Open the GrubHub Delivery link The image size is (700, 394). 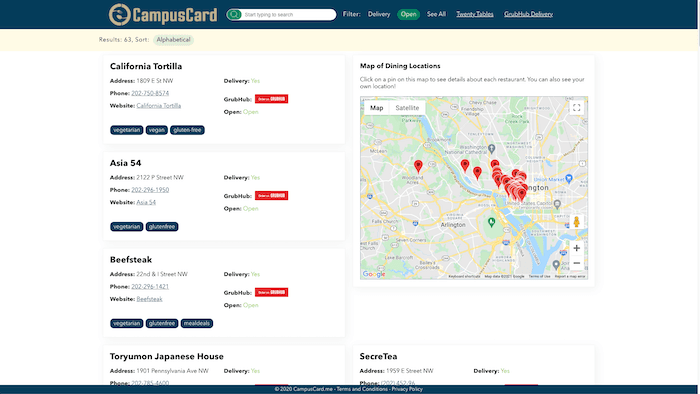528,14
